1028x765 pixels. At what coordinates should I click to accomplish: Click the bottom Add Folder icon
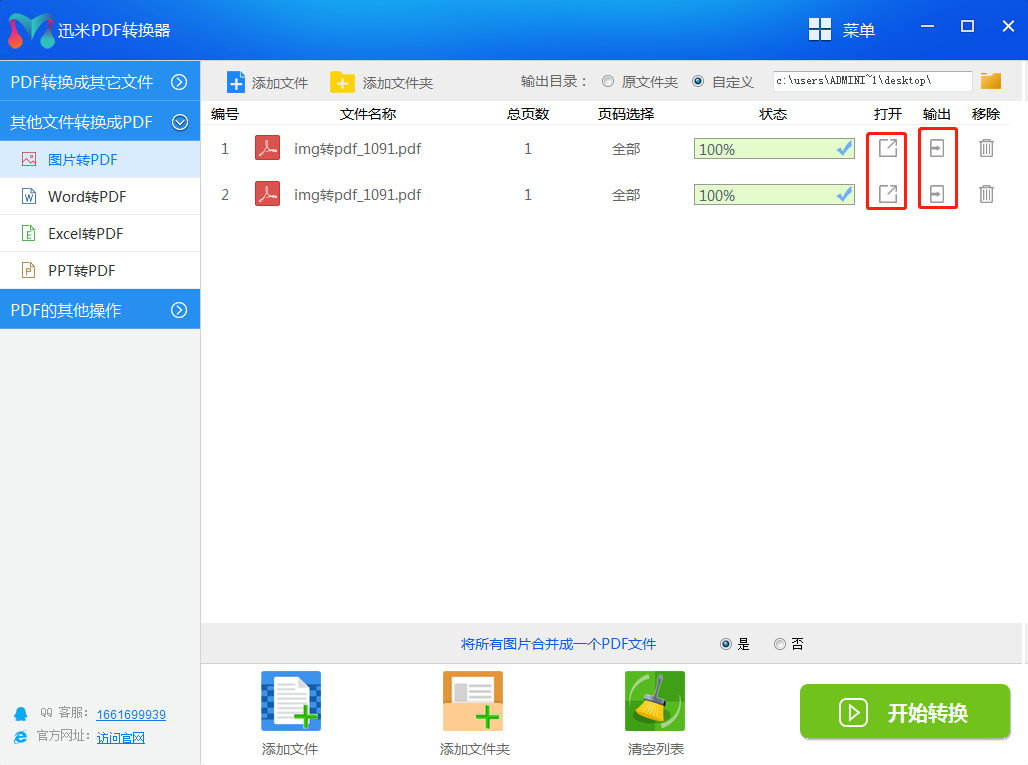click(473, 701)
